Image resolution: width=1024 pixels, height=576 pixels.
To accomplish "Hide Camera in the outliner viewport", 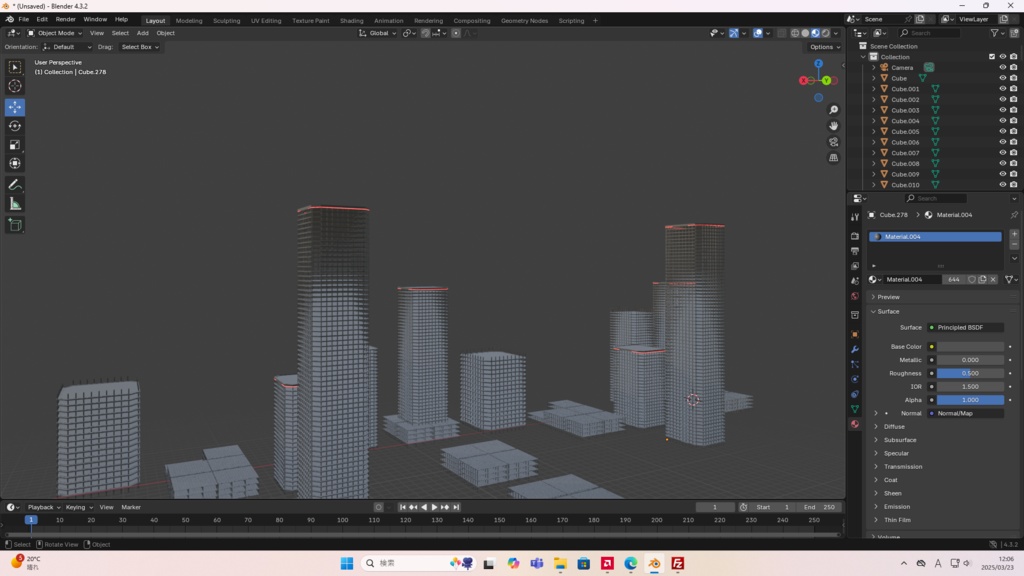I will tap(1002, 67).
